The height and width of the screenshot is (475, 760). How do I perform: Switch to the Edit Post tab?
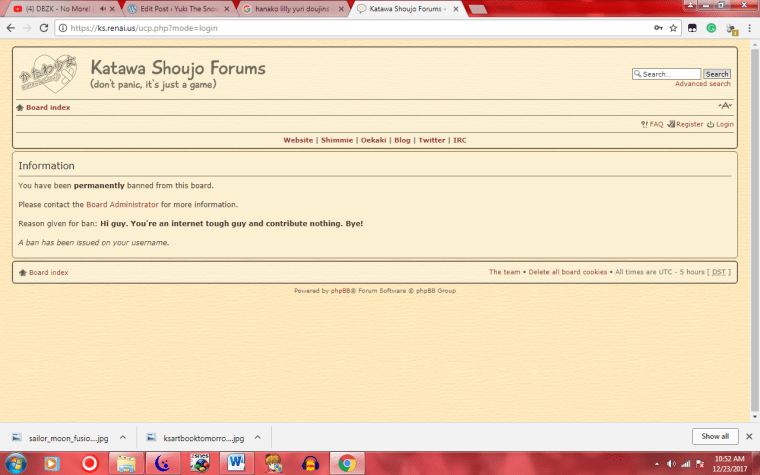point(174,9)
